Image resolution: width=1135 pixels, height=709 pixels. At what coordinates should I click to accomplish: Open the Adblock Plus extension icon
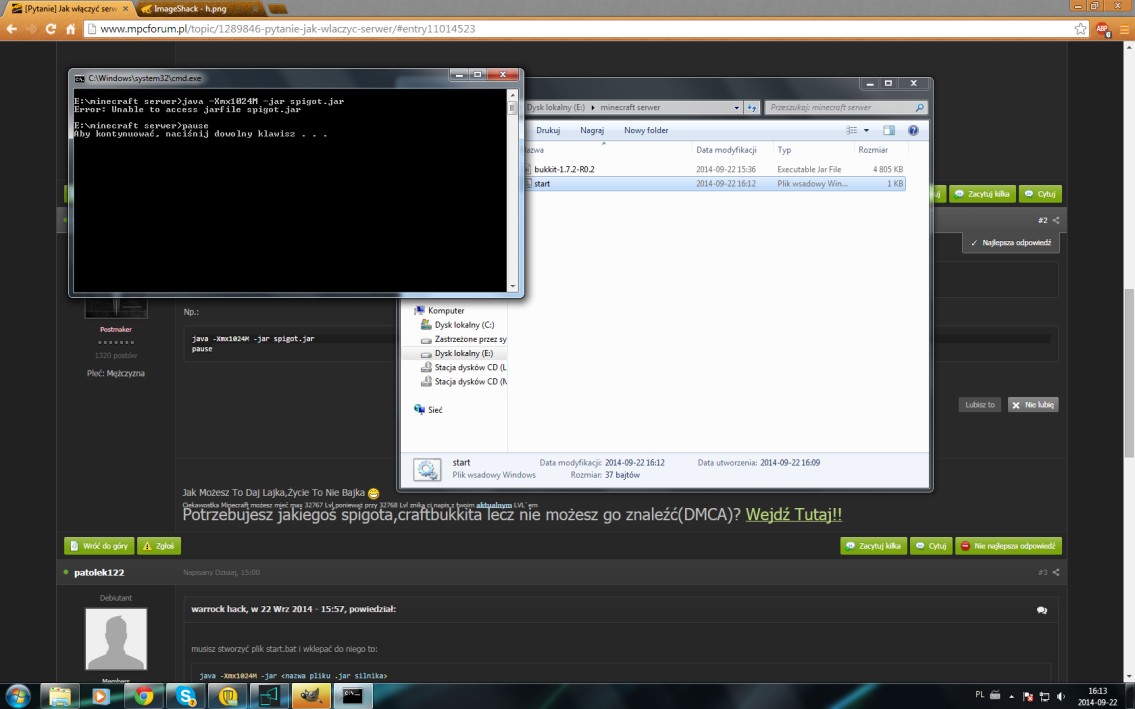1102,29
